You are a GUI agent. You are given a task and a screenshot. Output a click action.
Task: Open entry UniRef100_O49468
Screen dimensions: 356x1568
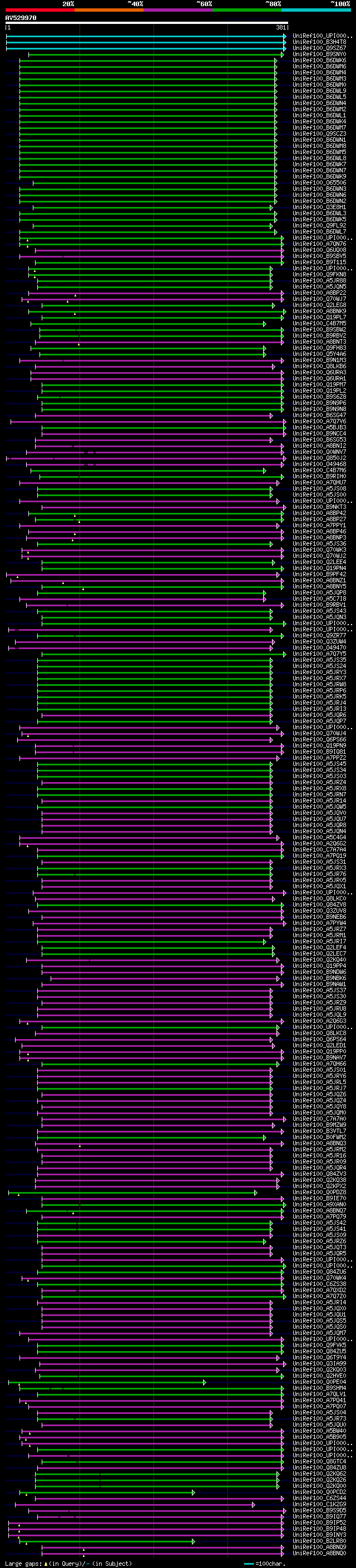319,464
